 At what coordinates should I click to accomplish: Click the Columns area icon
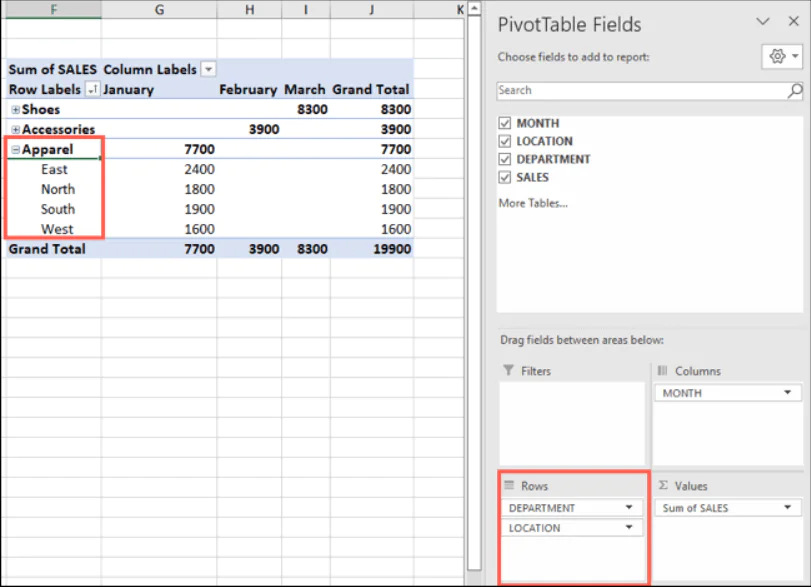pos(663,371)
